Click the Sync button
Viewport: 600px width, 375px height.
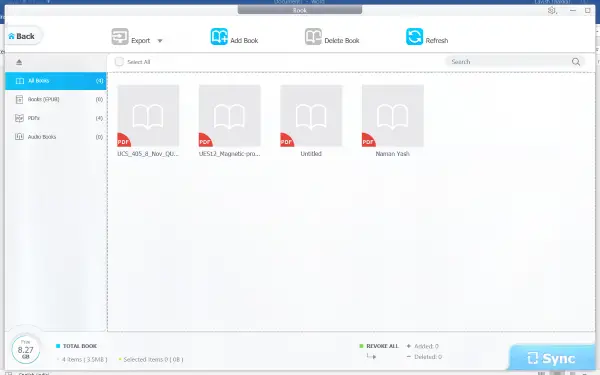551,358
